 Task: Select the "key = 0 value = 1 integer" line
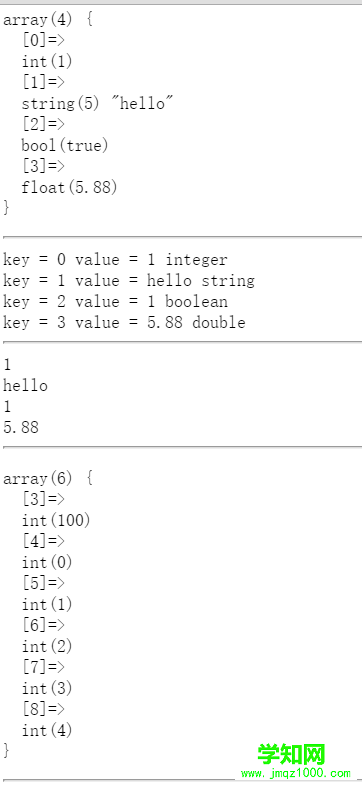[115, 260]
